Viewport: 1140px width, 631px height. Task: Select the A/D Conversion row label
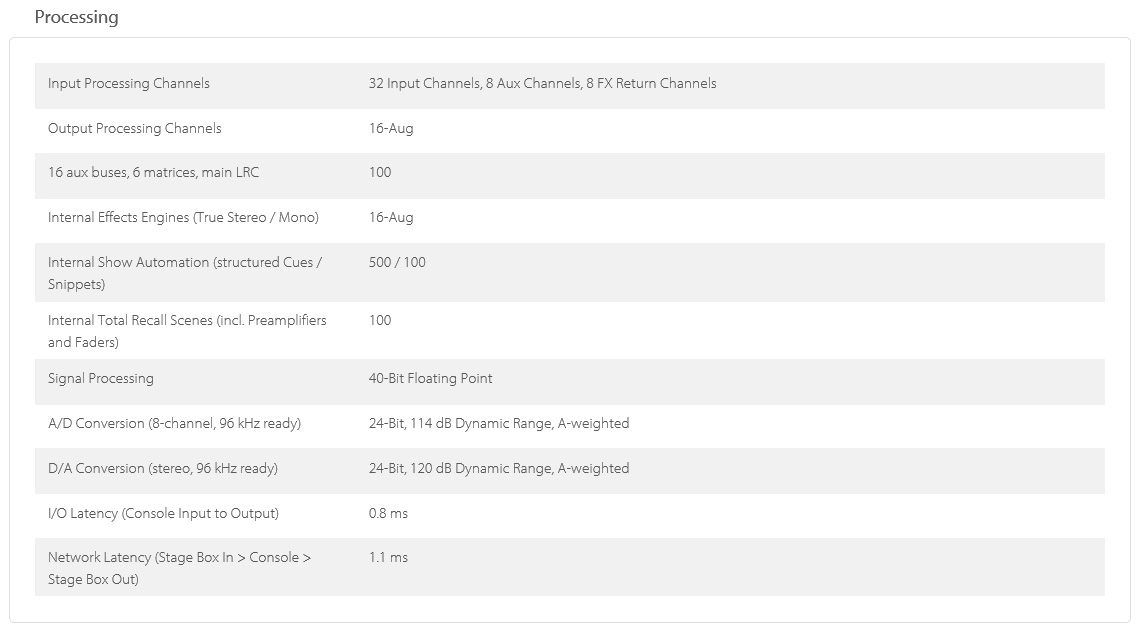tap(174, 423)
